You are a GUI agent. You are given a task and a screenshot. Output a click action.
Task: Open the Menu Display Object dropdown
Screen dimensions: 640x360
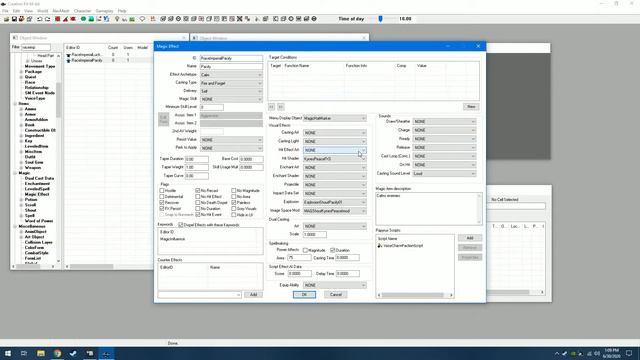click(334, 118)
